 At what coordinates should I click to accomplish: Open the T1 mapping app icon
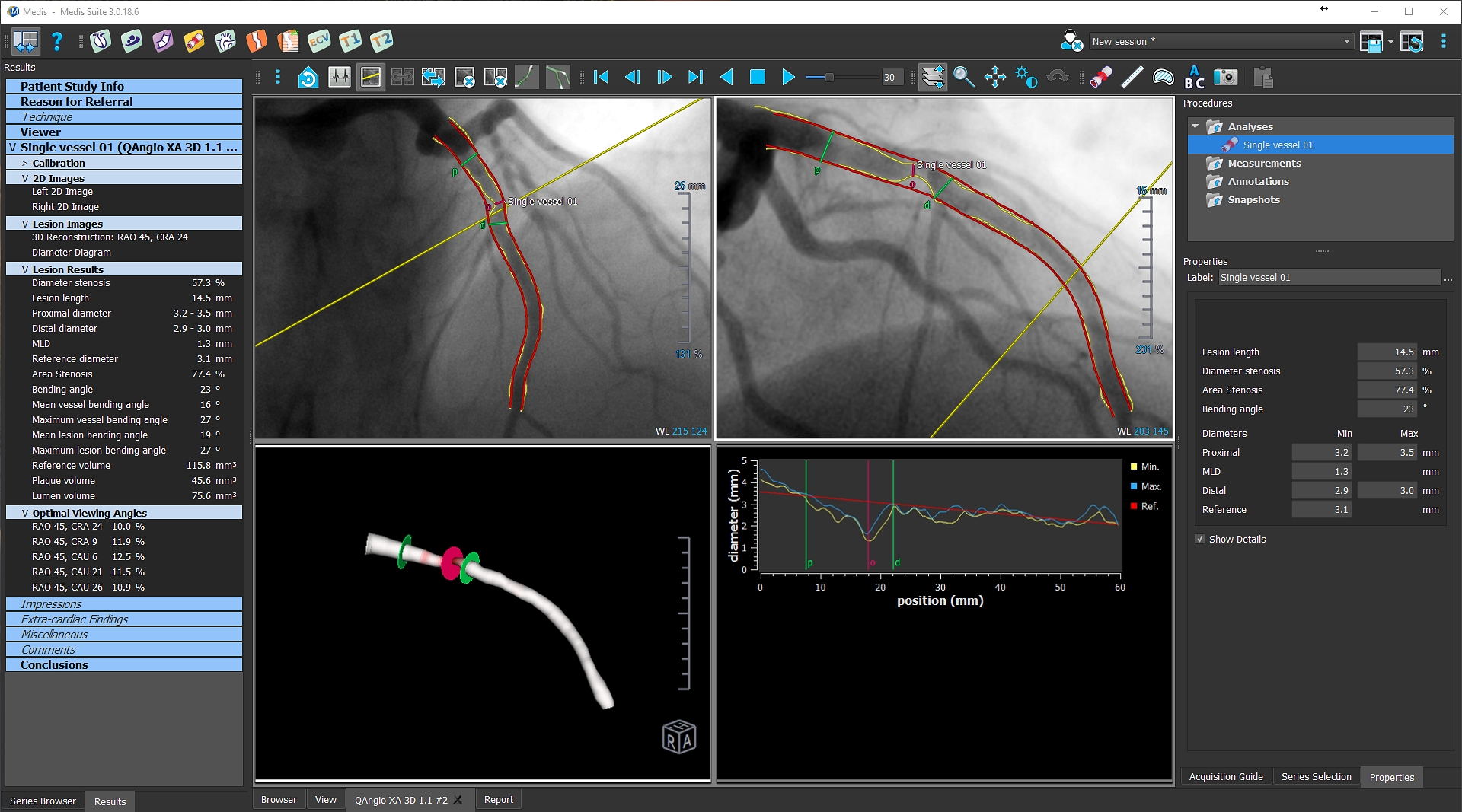[x=350, y=41]
